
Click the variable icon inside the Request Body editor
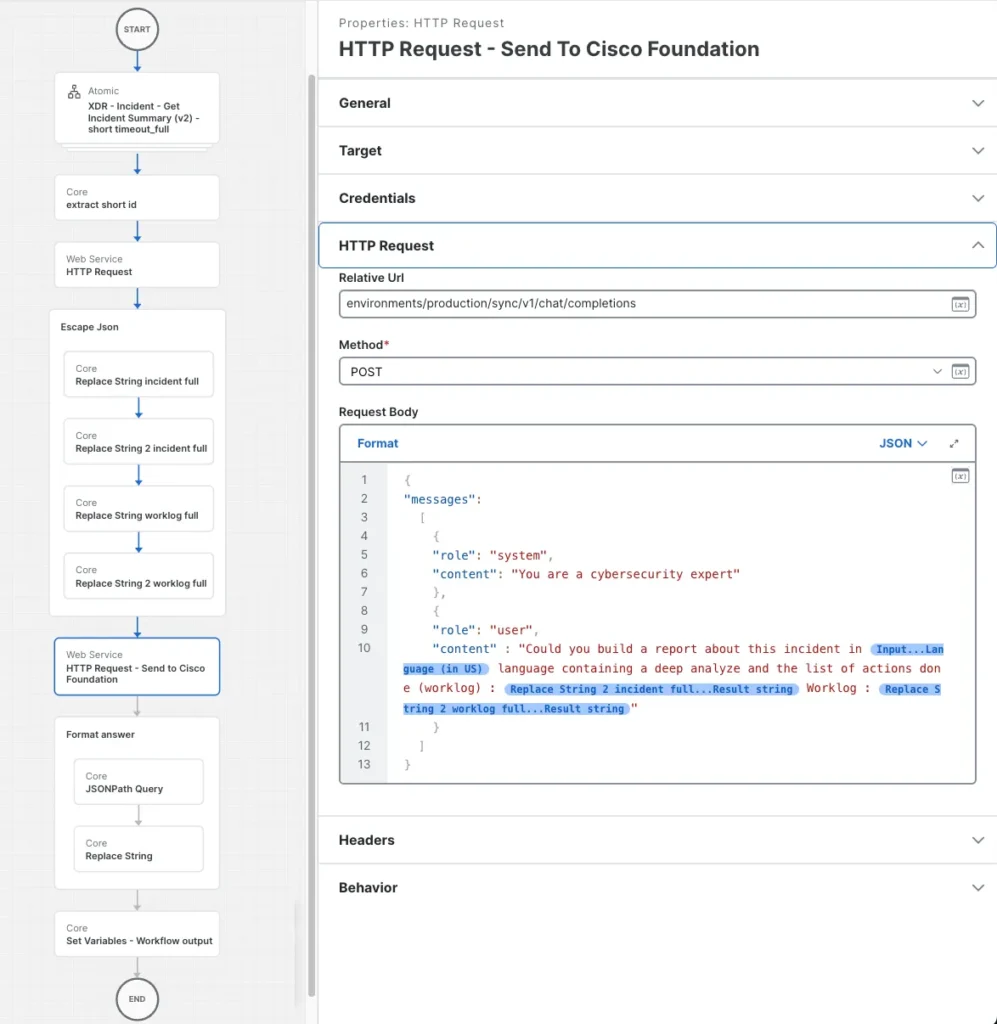coord(960,476)
